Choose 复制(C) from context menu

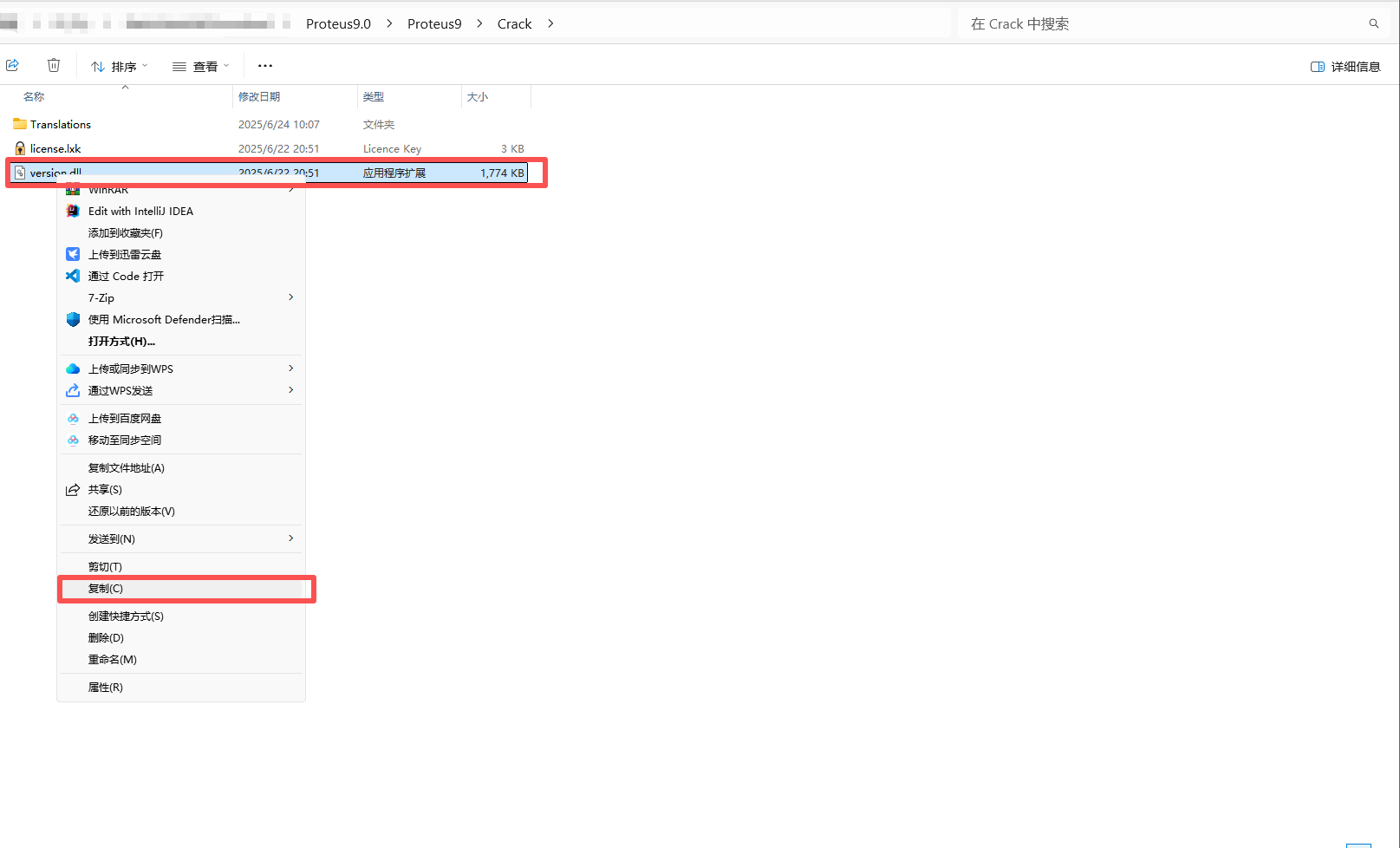point(181,588)
